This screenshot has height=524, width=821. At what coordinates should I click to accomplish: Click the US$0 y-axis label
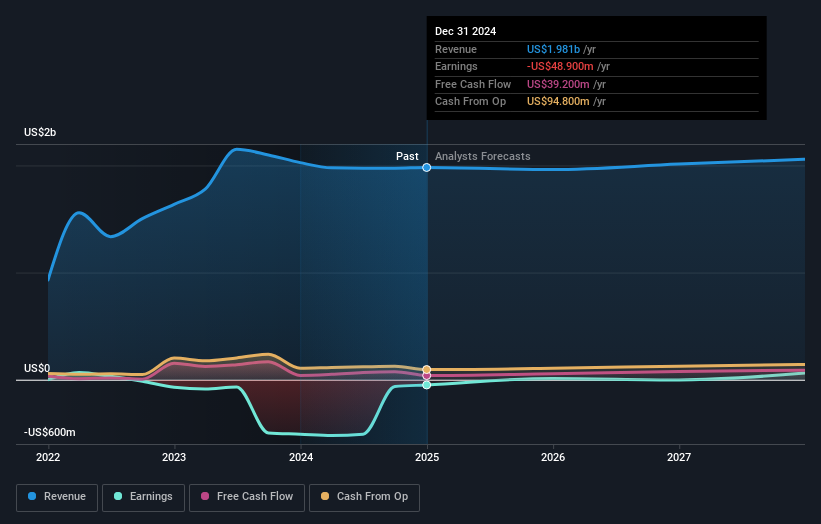pyautogui.click(x=37, y=369)
